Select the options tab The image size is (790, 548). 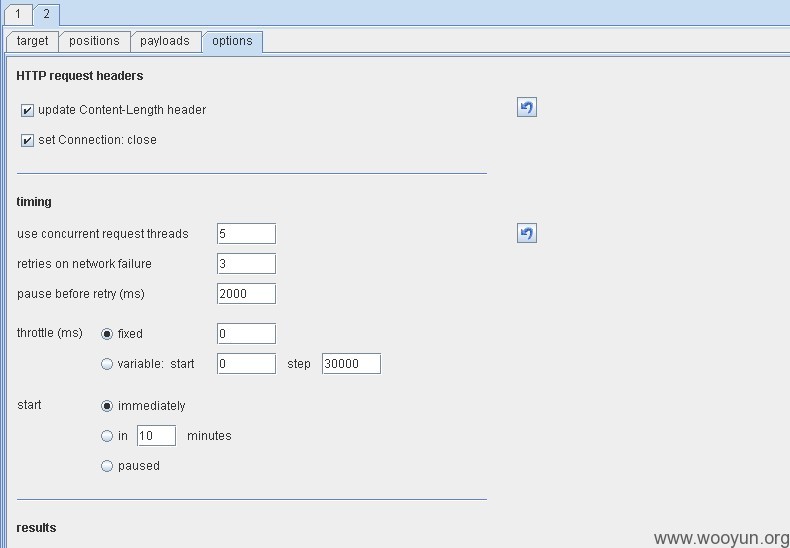(x=232, y=41)
